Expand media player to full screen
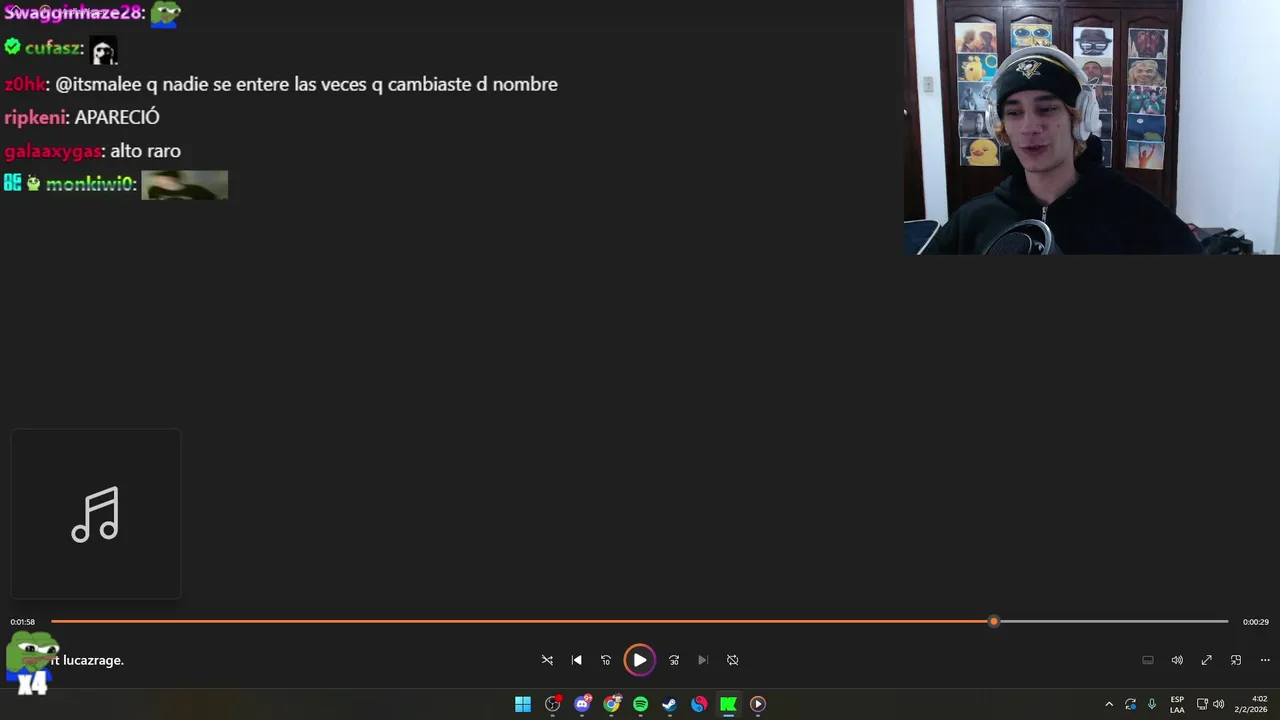This screenshot has height=720, width=1280. (1206, 660)
